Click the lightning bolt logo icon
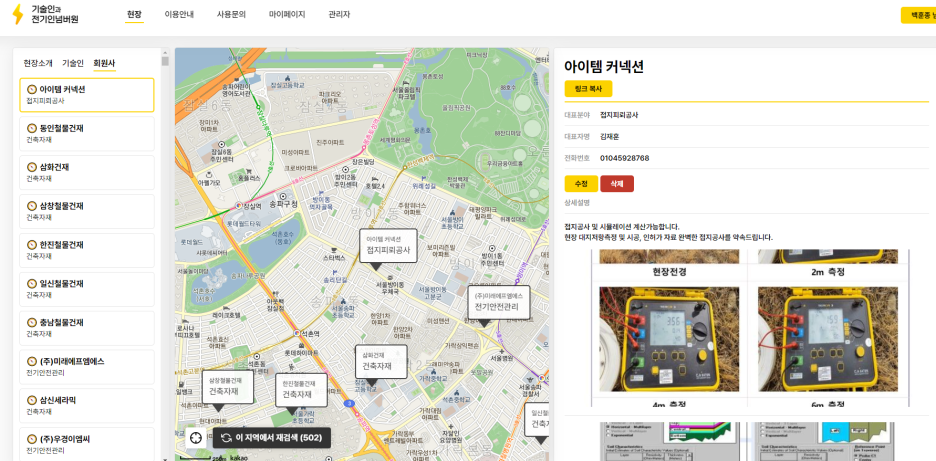The image size is (936, 461). click(x=18, y=14)
